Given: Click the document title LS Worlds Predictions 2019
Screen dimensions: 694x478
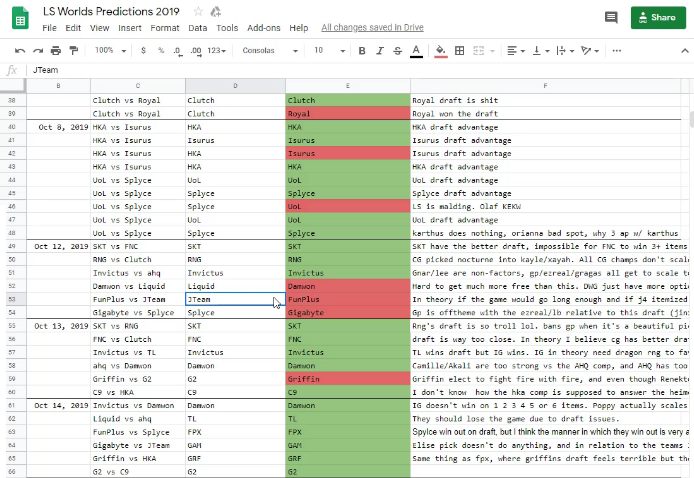Looking at the screenshot, I should [x=111, y=12].
